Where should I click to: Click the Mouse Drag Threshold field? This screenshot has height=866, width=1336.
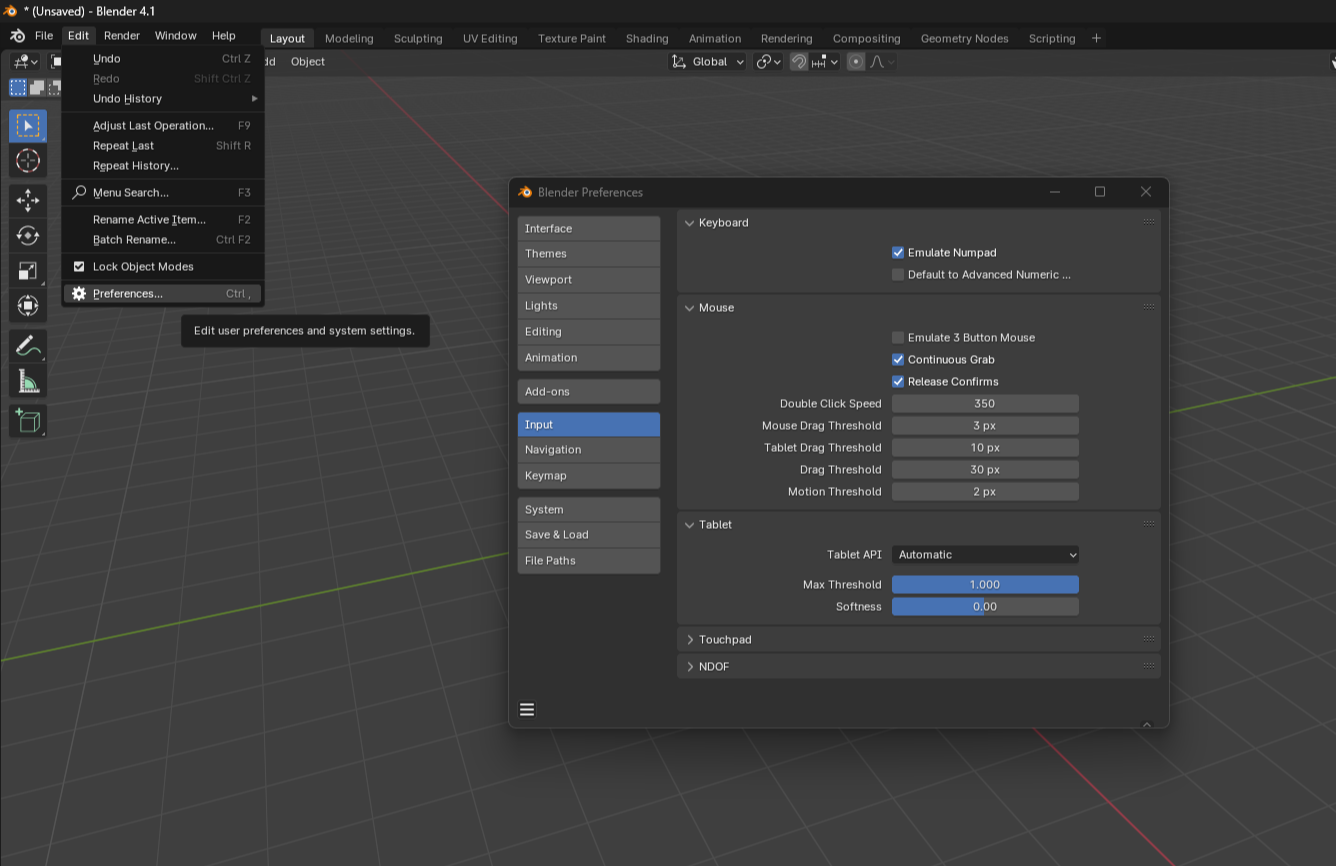pyautogui.click(x=985, y=426)
